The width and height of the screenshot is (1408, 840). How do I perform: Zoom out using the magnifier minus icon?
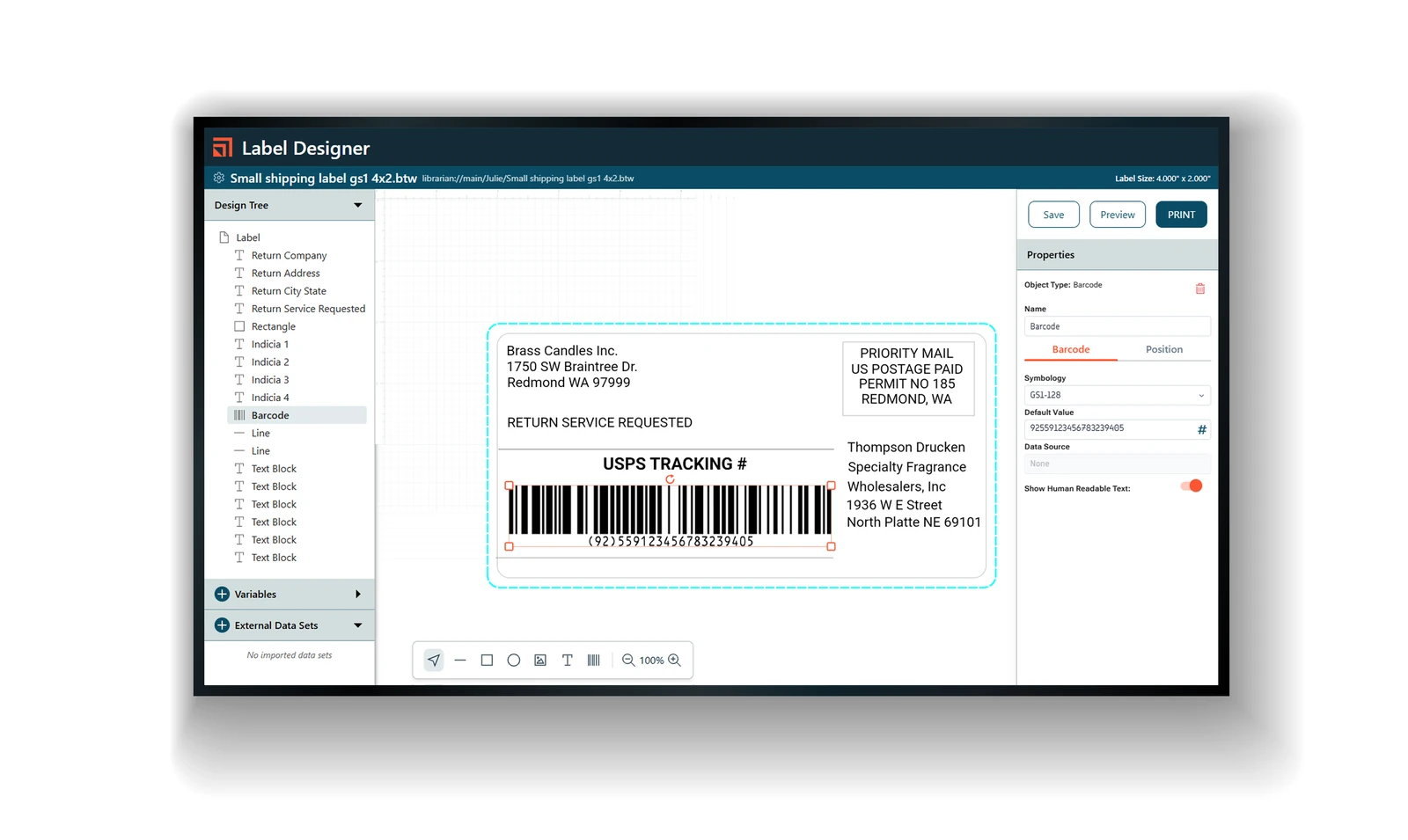(628, 660)
